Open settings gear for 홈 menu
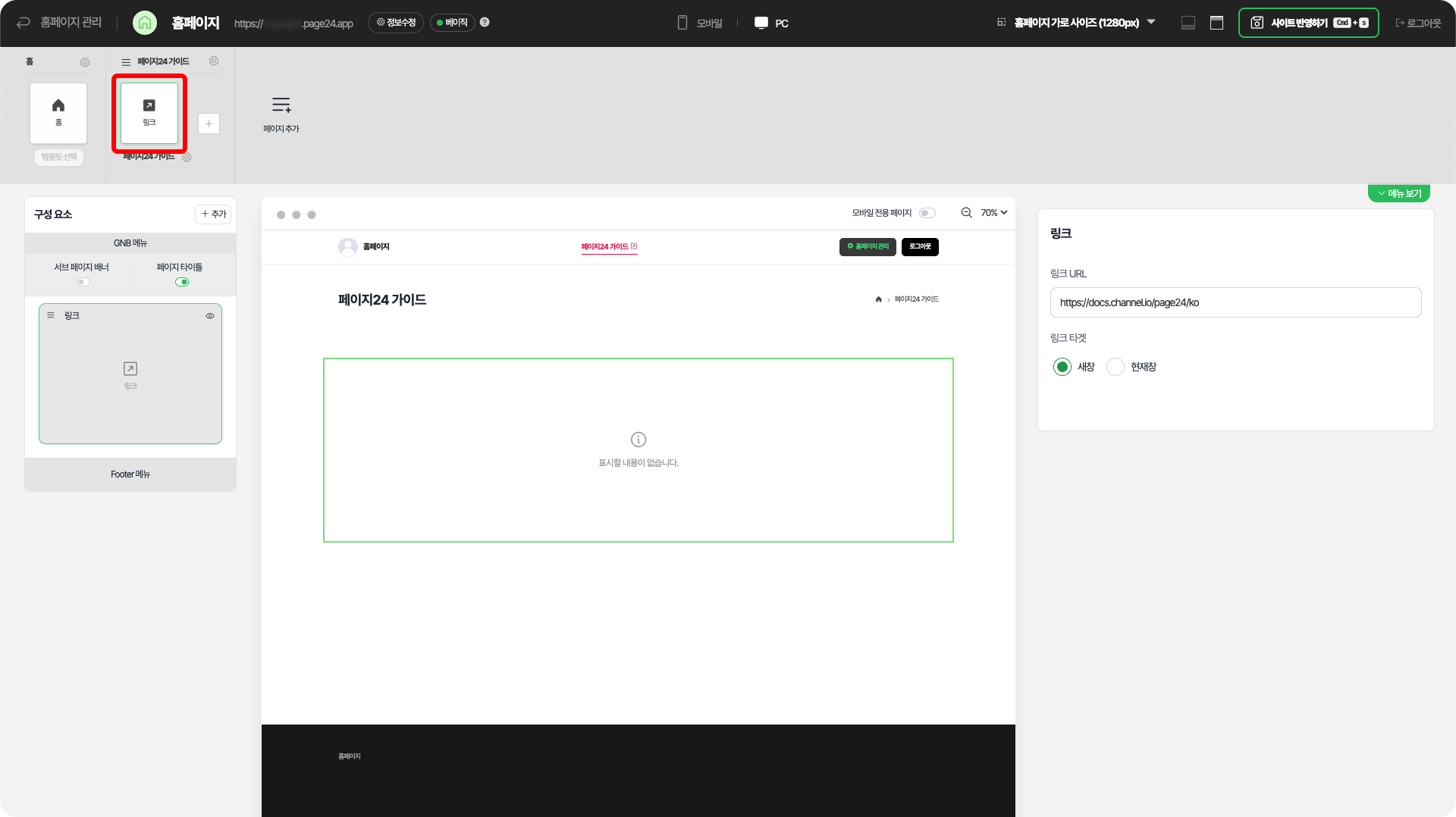The image size is (1456, 817). click(85, 62)
